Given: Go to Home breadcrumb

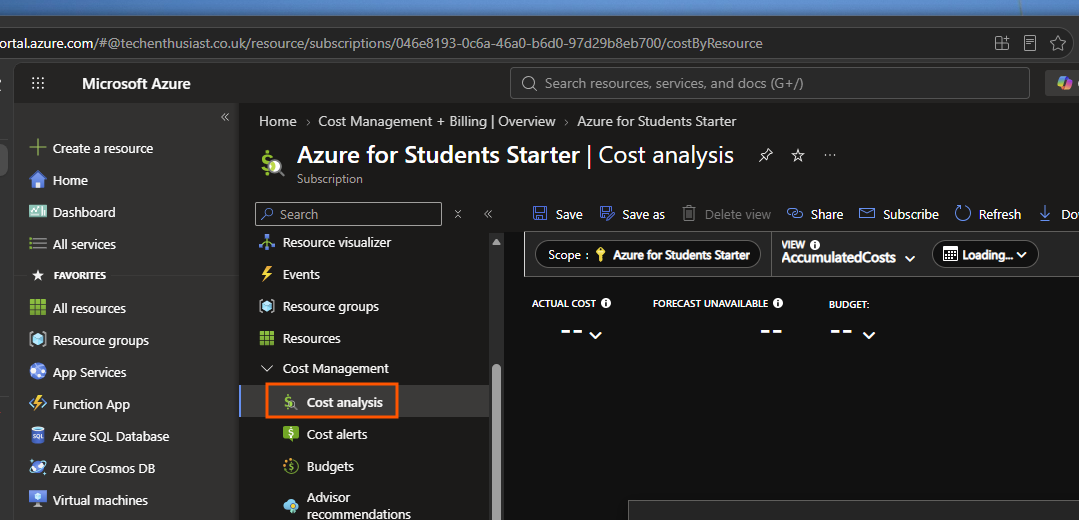Looking at the screenshot, I should (x=277, y=121).
